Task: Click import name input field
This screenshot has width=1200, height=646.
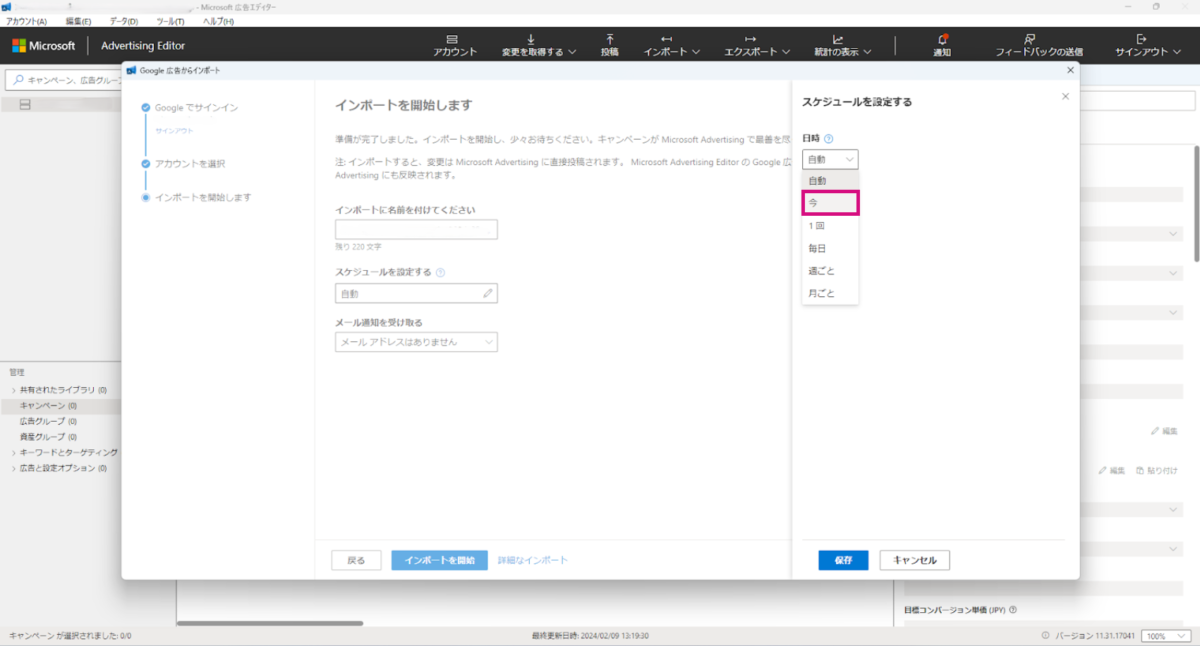Action: [416, 230]
